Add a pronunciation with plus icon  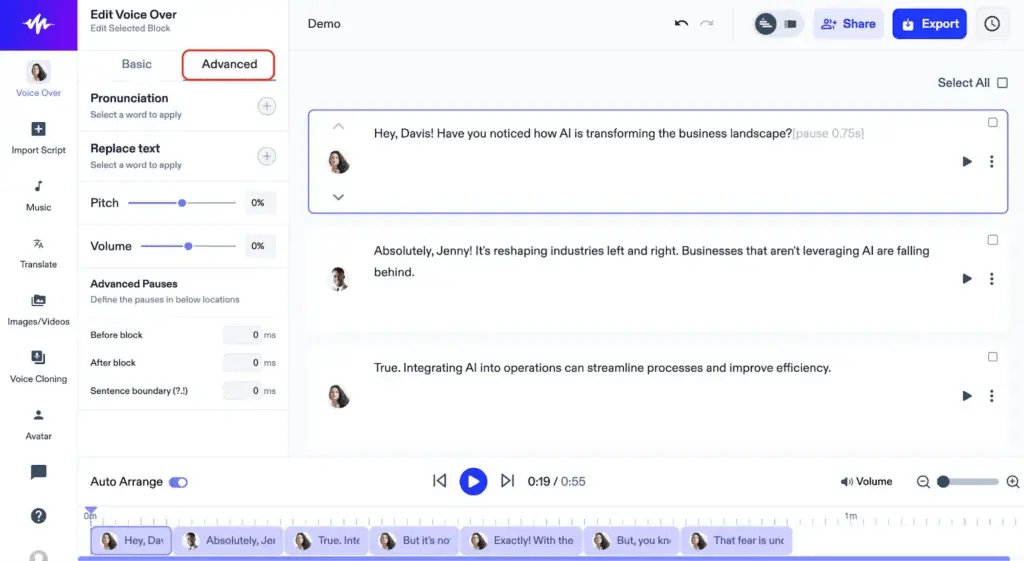pos(267,106)
